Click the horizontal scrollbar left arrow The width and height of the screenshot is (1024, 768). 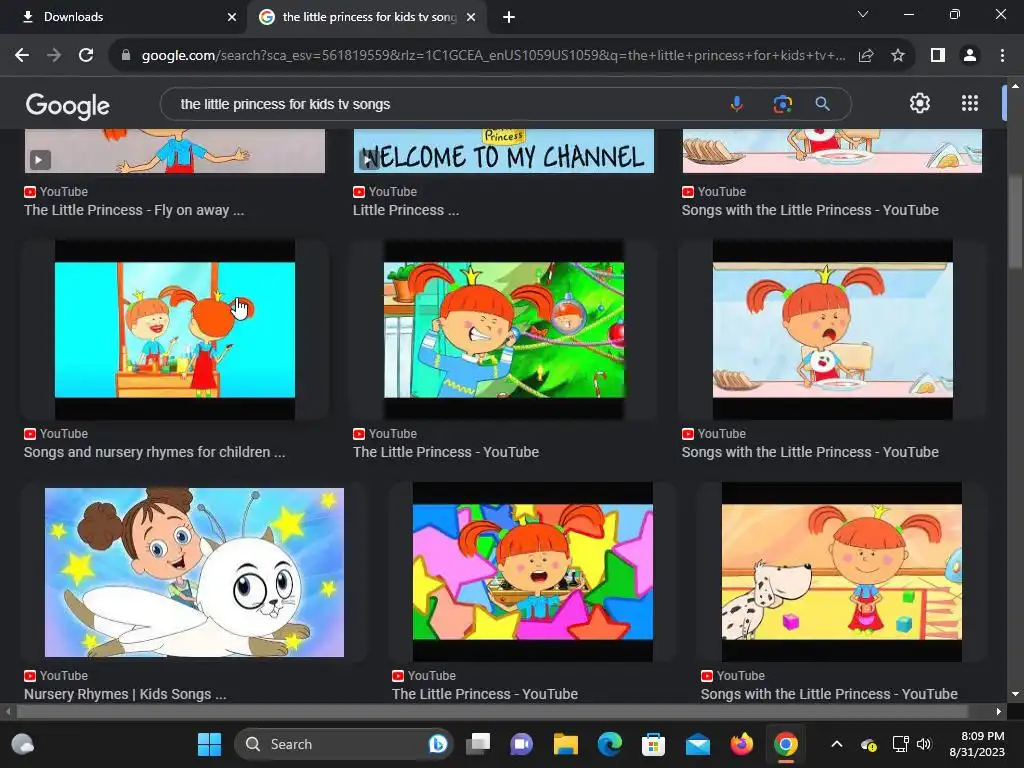tap(7, 711)
